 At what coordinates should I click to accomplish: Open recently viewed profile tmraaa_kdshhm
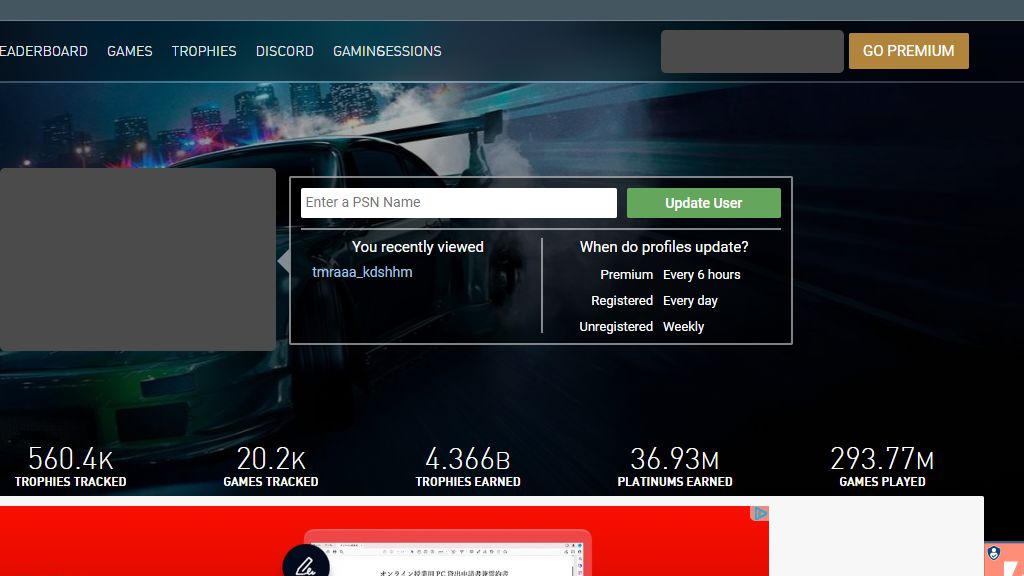click(x=362, y=272)
